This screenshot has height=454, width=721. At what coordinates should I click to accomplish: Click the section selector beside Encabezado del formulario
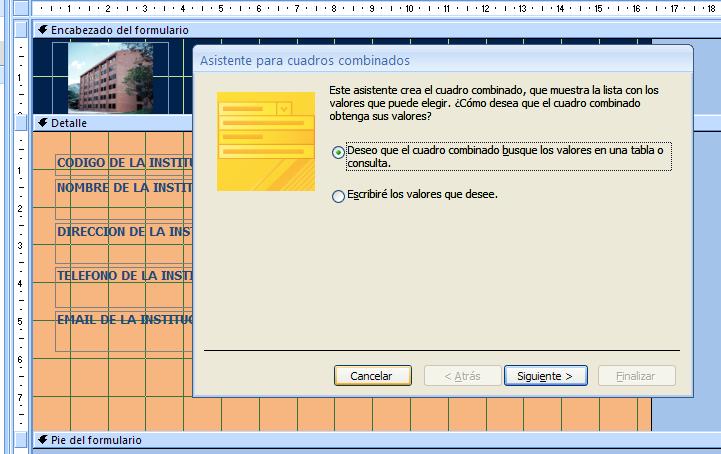pos(21,30)
